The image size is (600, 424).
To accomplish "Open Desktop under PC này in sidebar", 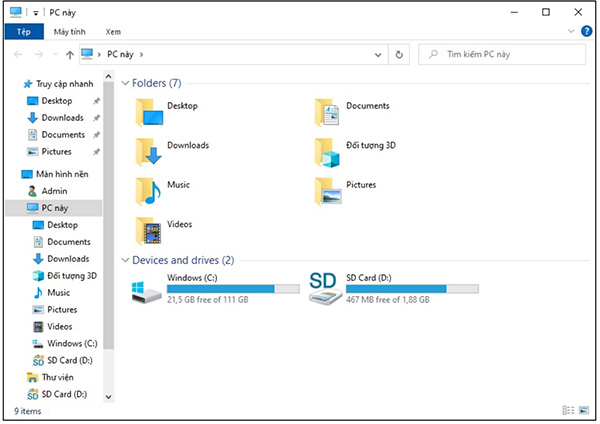I will [x=55, y=225].
